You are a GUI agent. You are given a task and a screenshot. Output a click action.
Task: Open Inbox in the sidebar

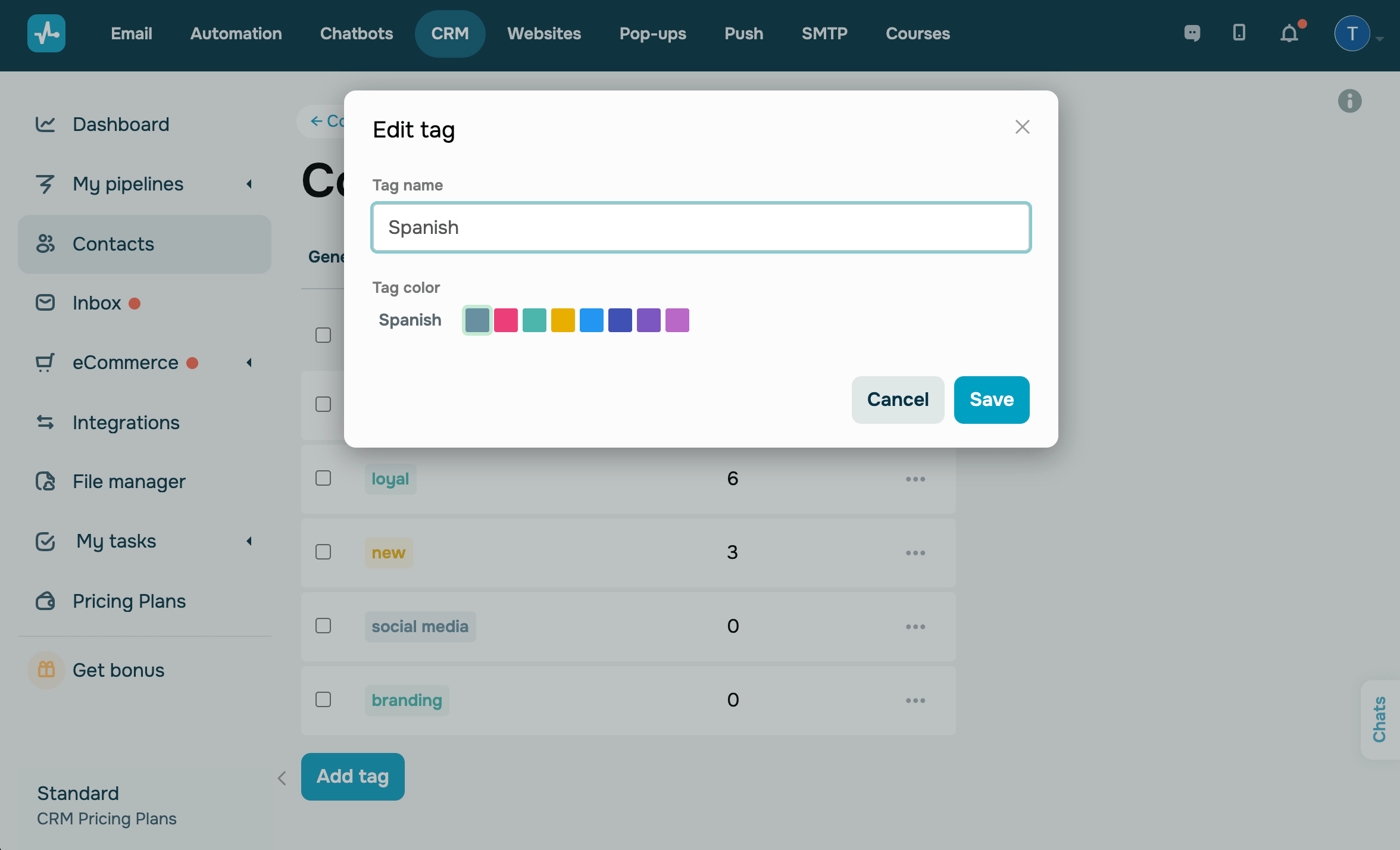(96, 303)
